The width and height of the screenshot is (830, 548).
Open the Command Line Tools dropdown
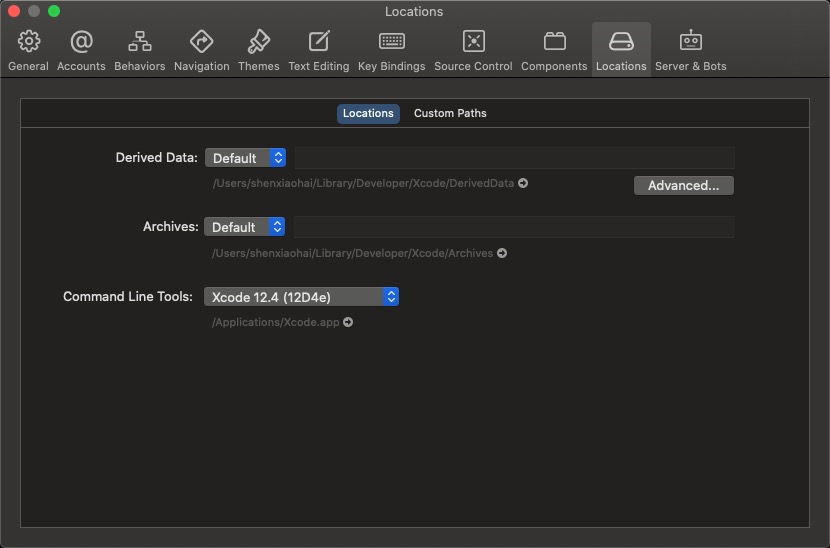tap(301, 297)
